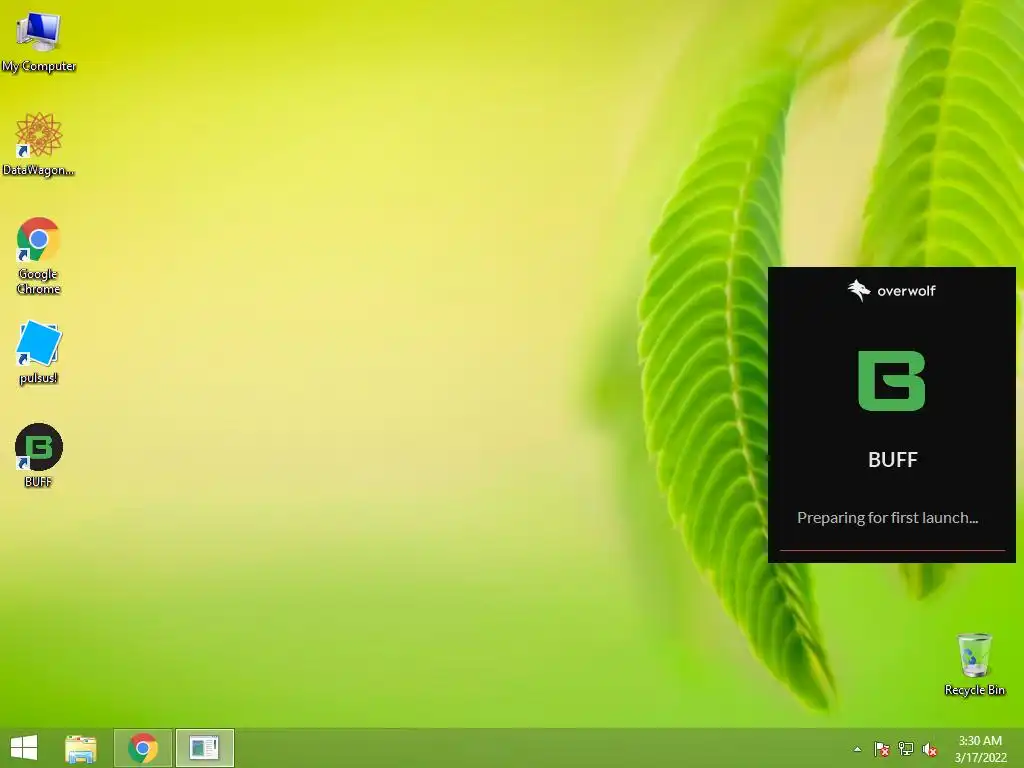Show hidden tray icons arrow
The height and width of the screenshot is (768, 1024).
click(857, 749)
